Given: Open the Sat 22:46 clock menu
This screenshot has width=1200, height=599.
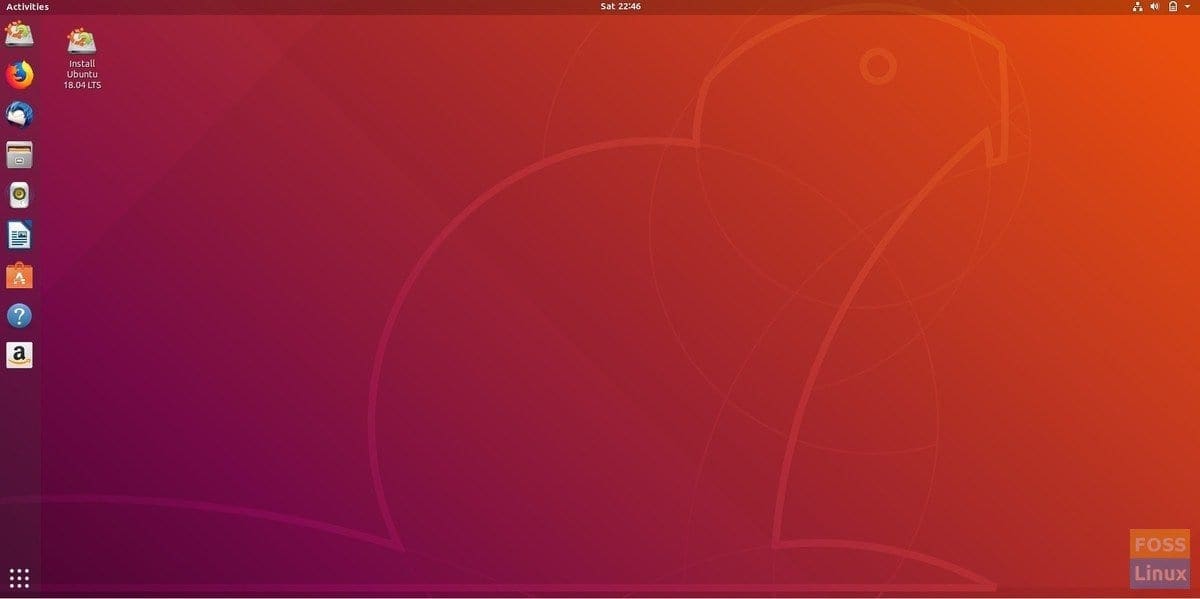Looking at the screenshot, I should click(x=620, y=6).
